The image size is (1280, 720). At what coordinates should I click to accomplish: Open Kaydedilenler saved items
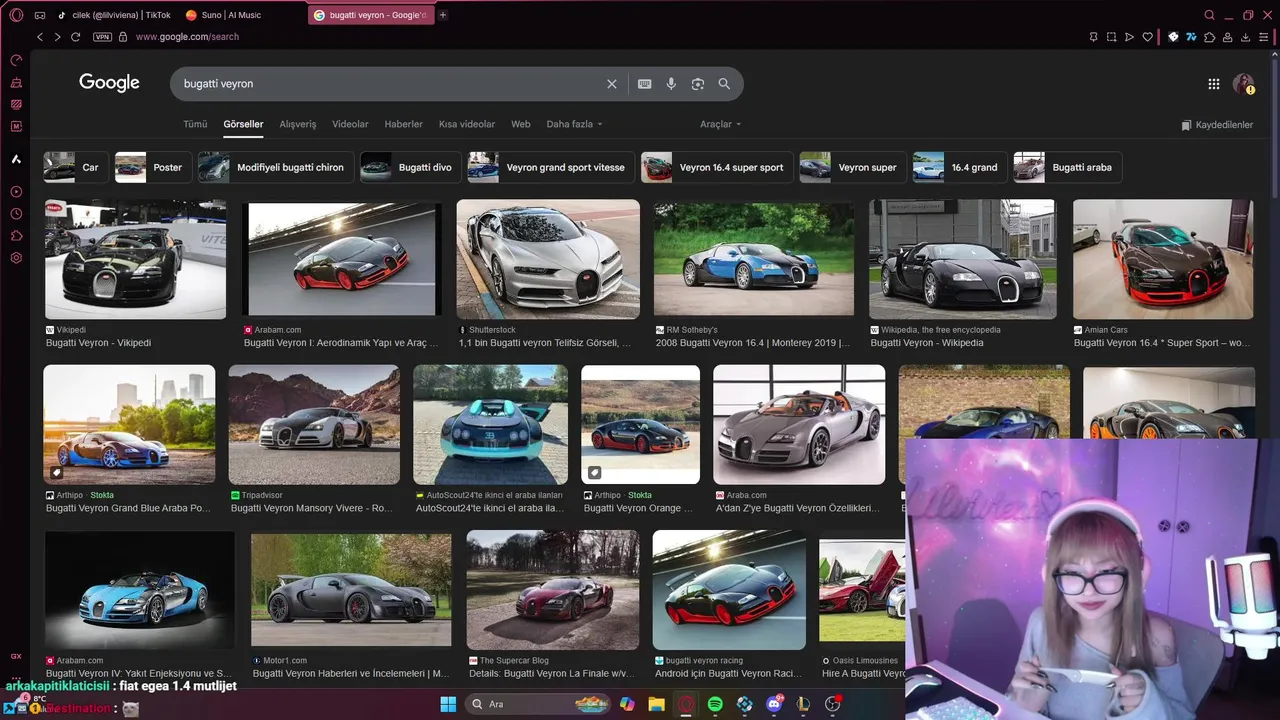click(x=1217, y=125)
